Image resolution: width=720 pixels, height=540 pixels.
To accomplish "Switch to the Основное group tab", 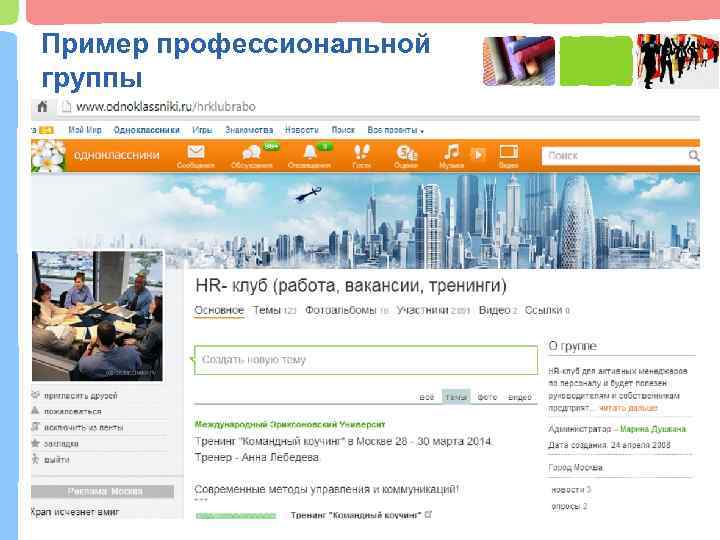I will point(219,310).
